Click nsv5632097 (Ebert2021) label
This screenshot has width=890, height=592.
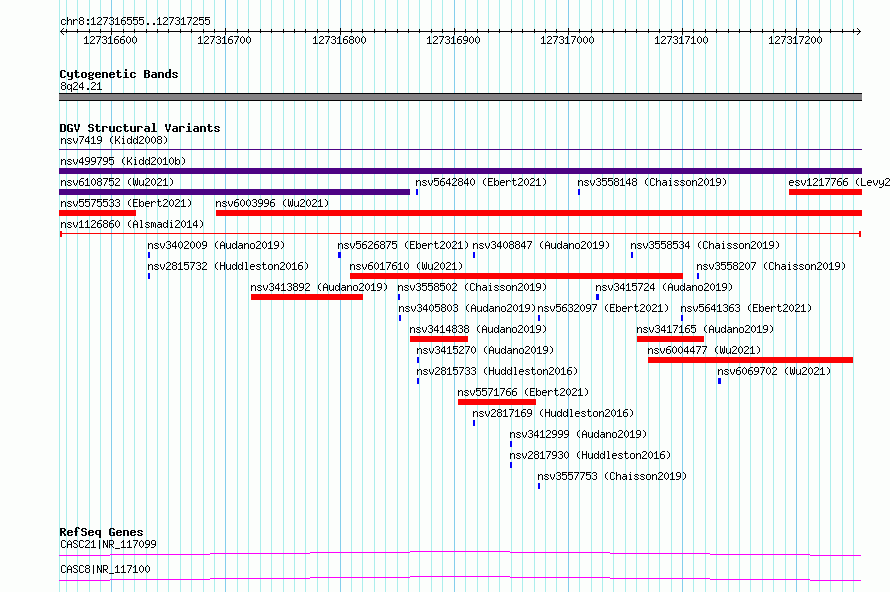point(603,308)
